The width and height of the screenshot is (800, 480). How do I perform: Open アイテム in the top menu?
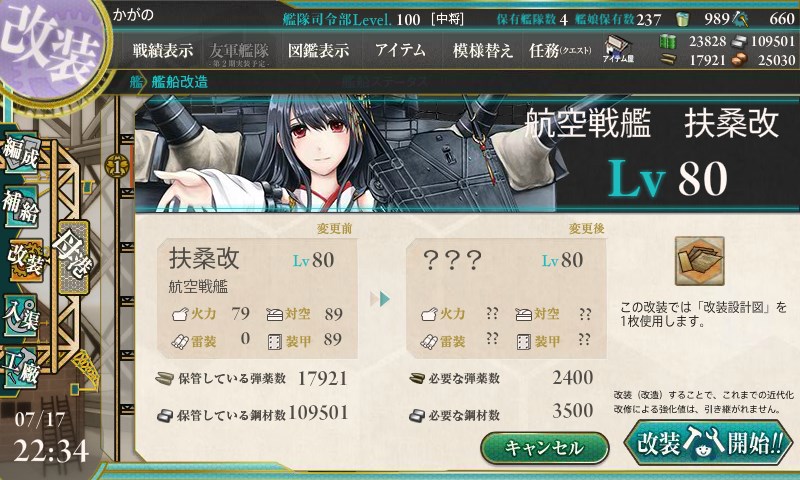[400, 50]
